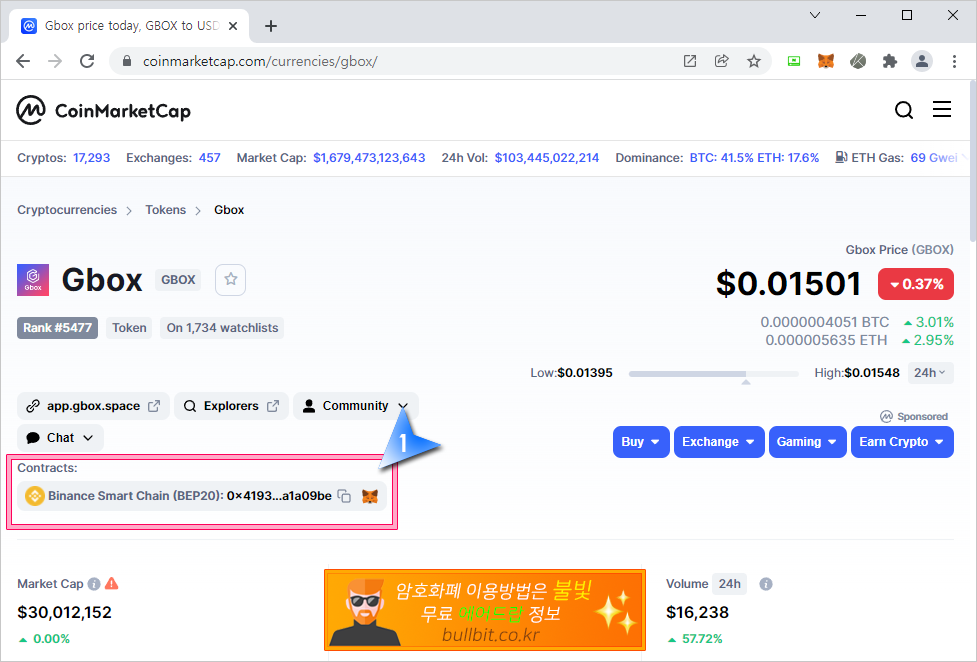Click the Market Cap $1,679,473,123,643 value
Screen dimensions: 977x662
(x=369, y=158)
